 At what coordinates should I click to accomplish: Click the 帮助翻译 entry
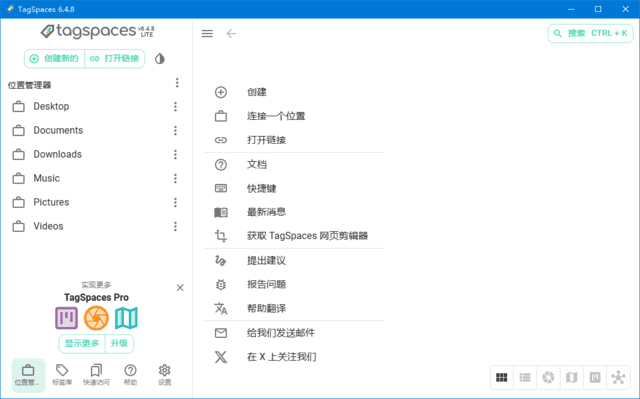coord(294,308)
